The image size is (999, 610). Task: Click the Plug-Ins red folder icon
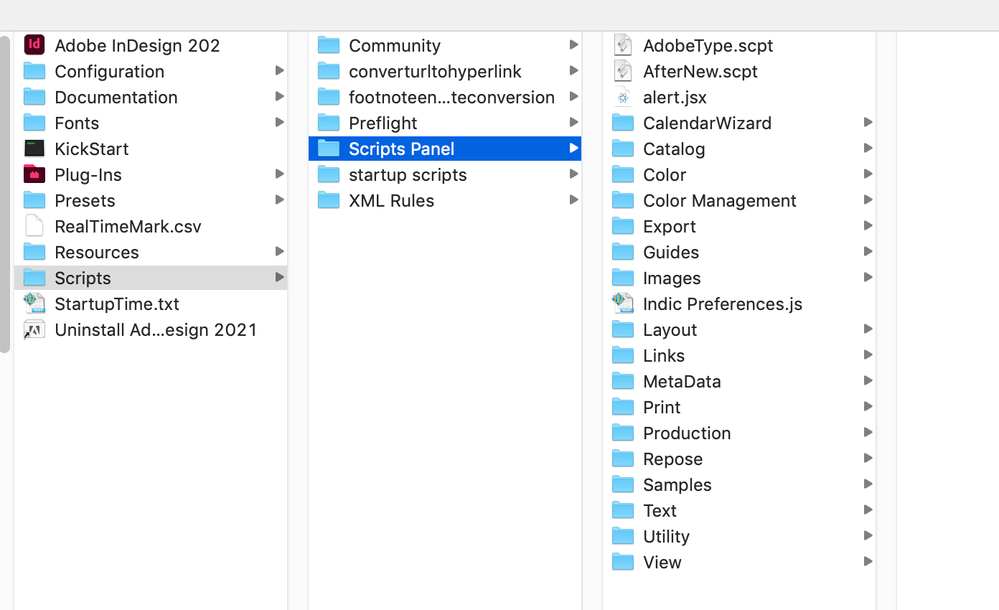(34, 174)
